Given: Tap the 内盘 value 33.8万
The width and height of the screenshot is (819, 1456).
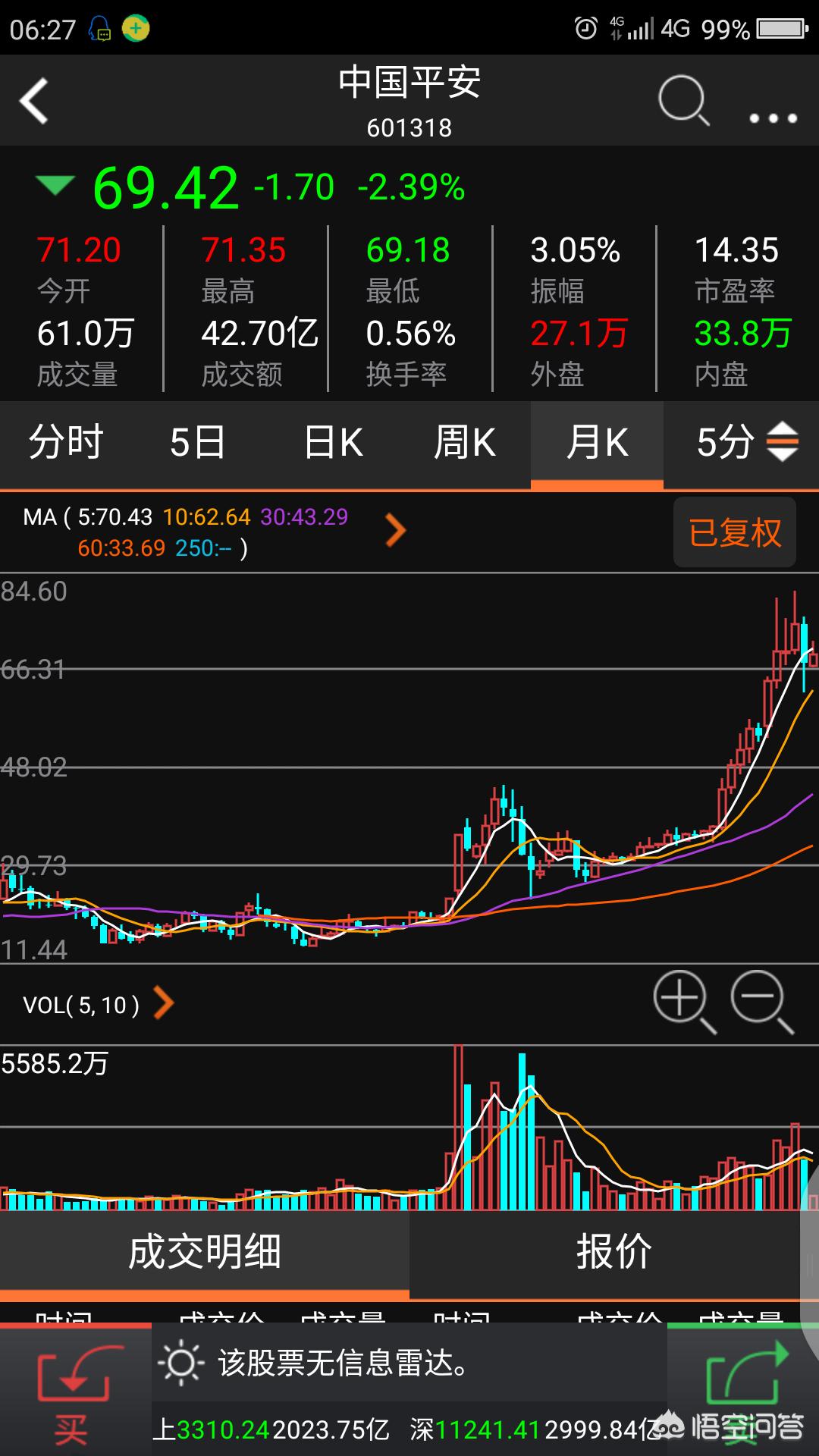Looking at the screenshot, I should tap(743, 334).
